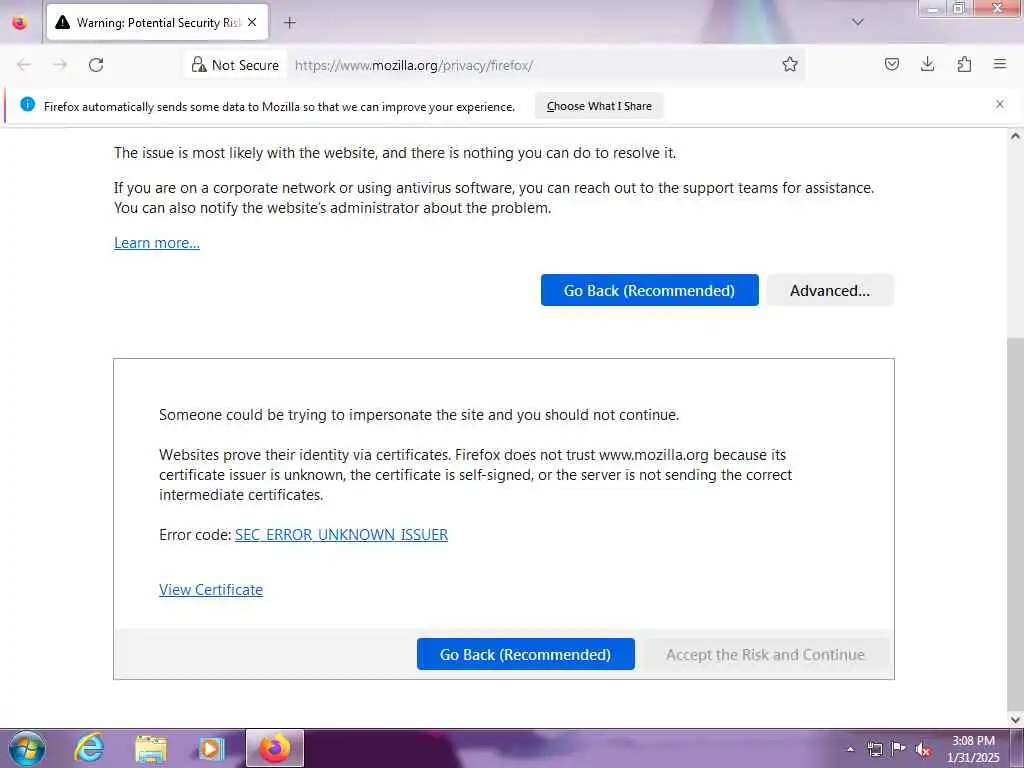The height and width of the screenshot is (768, 1024).
Task: Reload the current page
Action: (x=96, y=65)
